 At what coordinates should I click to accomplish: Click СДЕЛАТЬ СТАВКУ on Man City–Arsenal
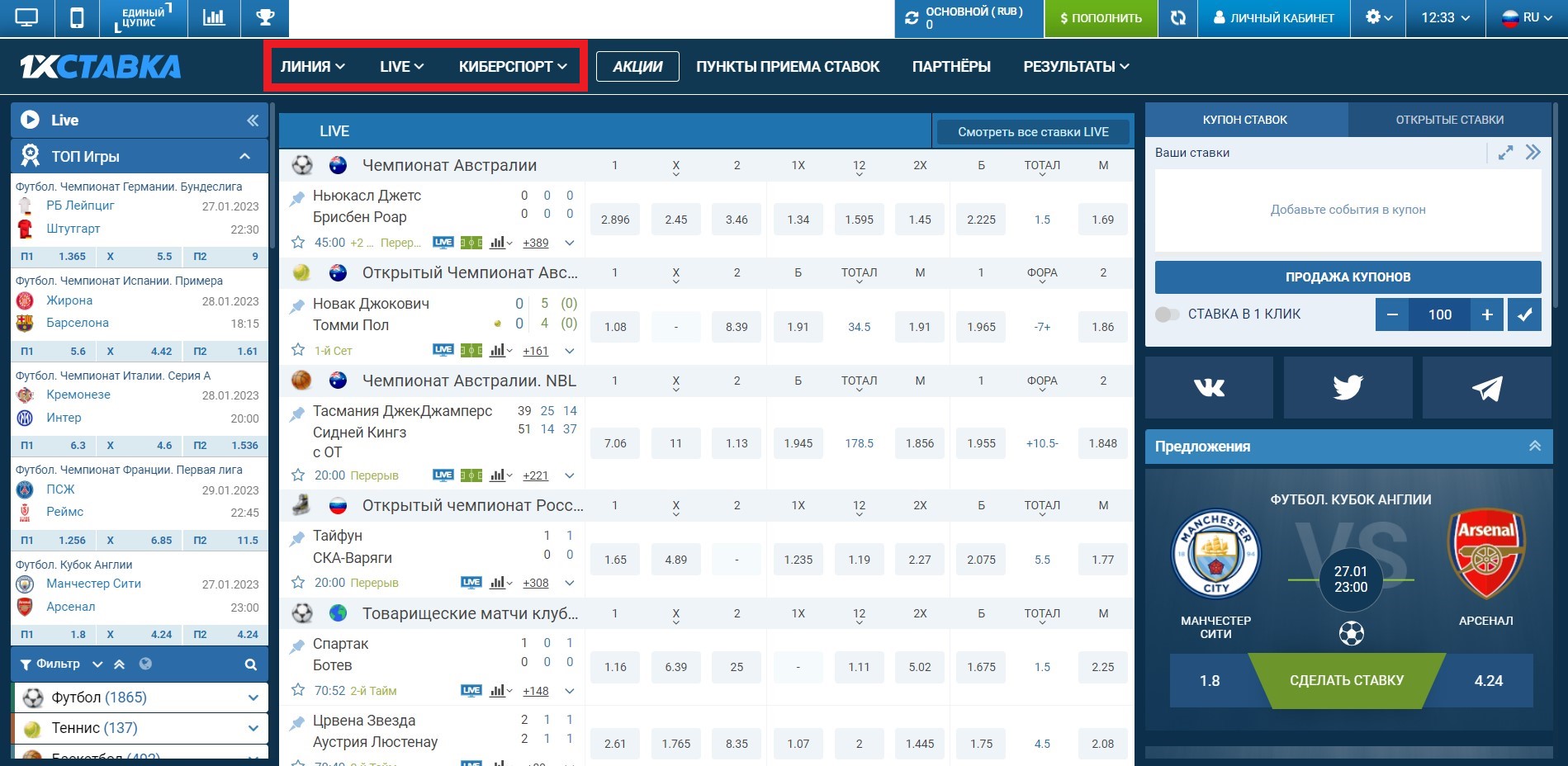(x=1347, y=680)
